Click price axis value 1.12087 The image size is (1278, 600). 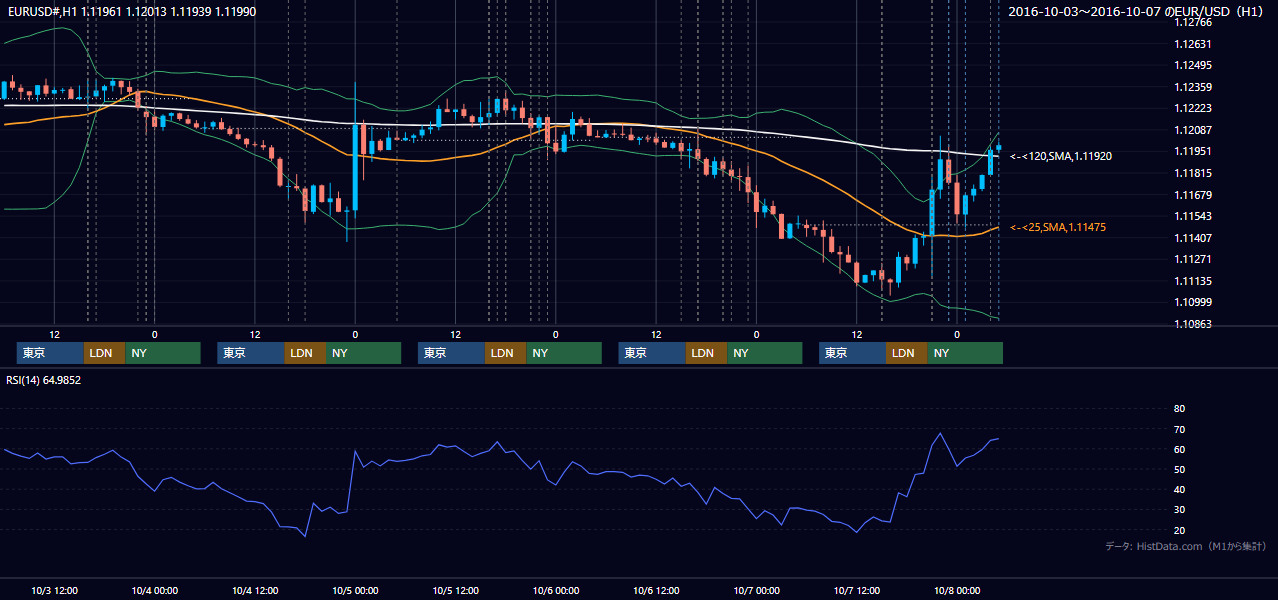point(1192,130)
